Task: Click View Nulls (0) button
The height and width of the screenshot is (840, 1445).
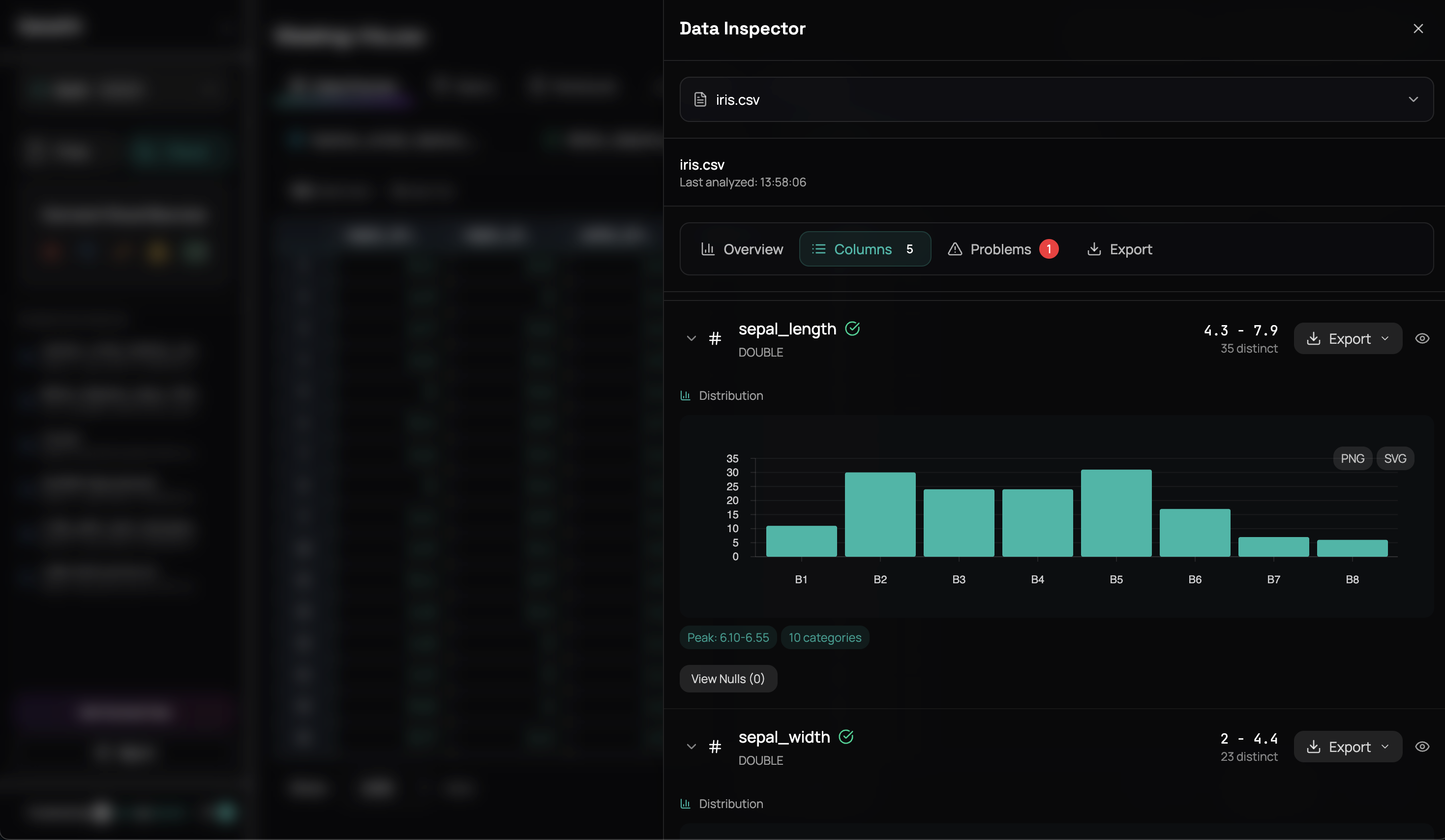Action: 727,679
